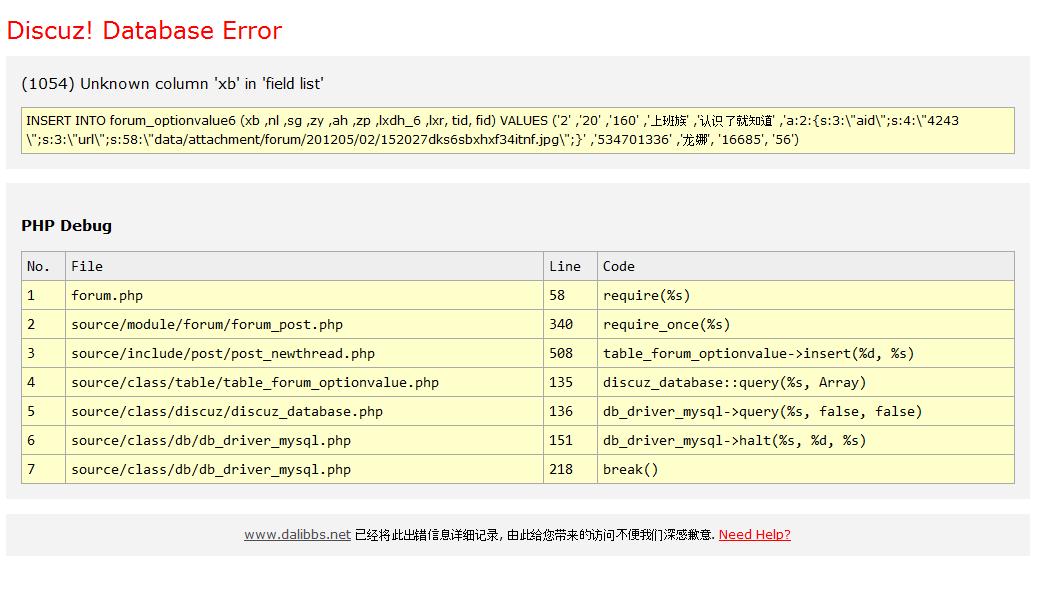Click line number 151
Screen dimensions: 1058x589
[x=570, y=441]
